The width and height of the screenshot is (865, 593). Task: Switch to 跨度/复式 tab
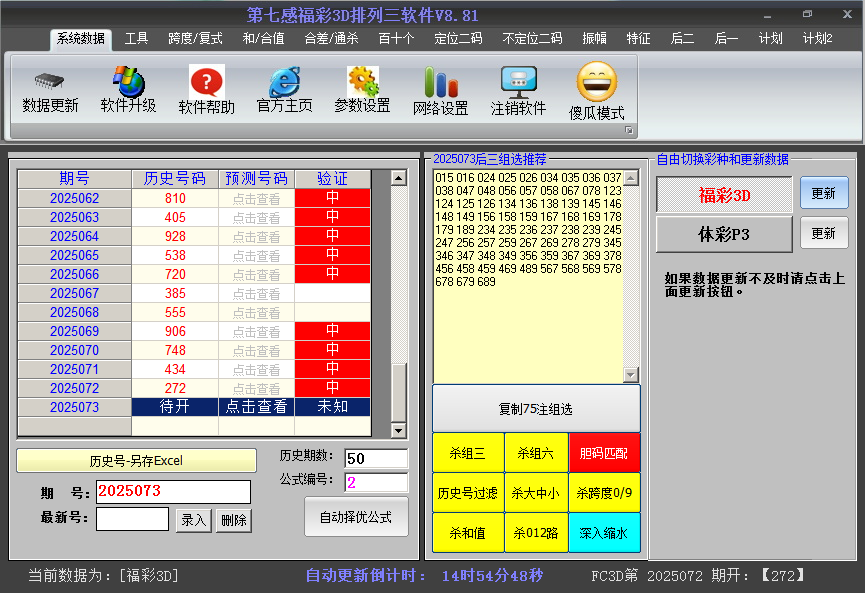click(195, 39)
